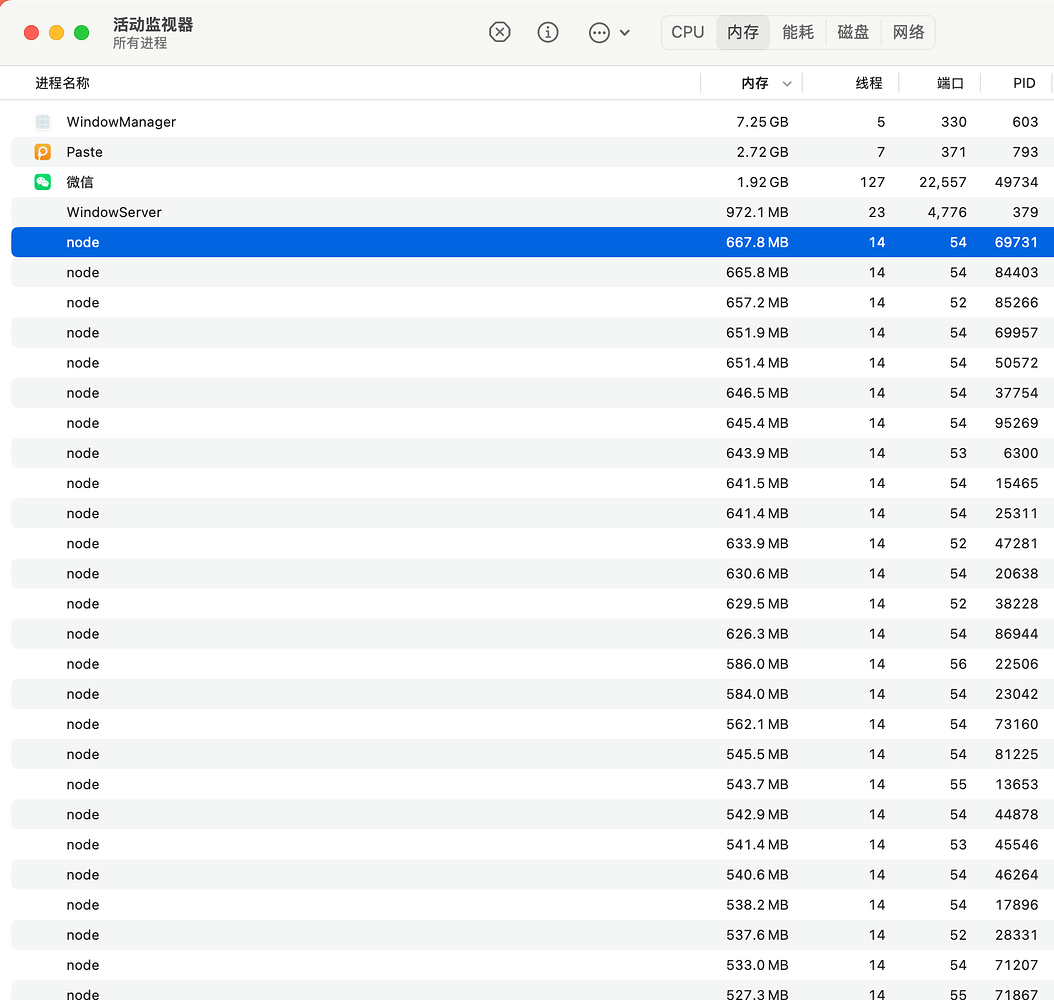Click the 2.72 GB memory value
Screen dimensions: 1054x1000
[762, 152]
